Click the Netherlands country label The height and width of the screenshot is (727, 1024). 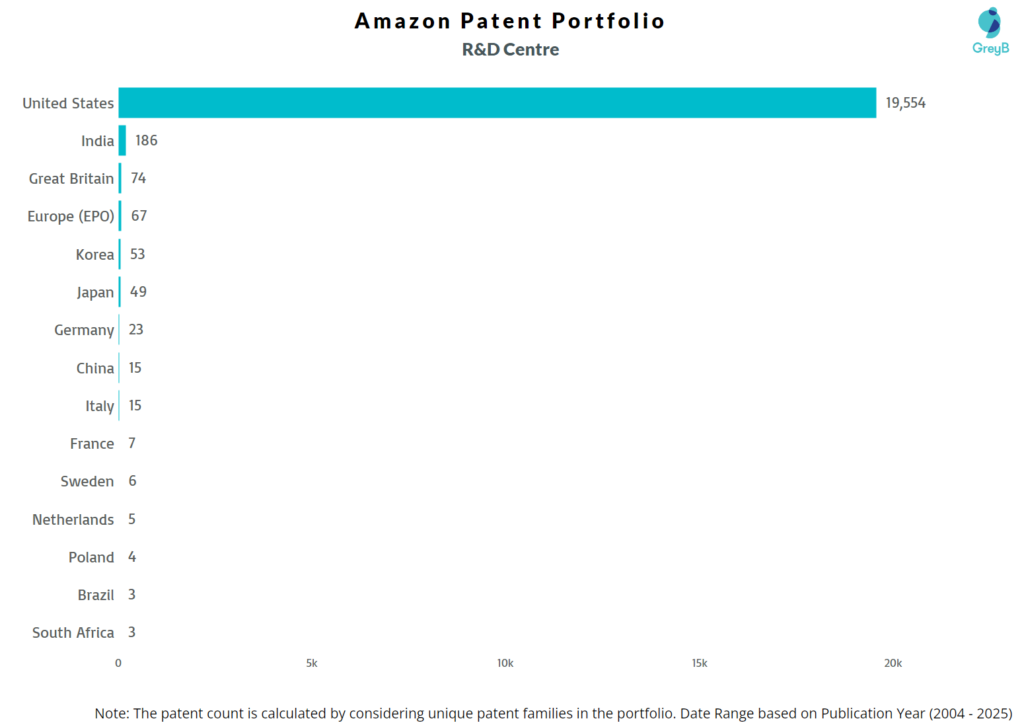(x=73, y=520)
